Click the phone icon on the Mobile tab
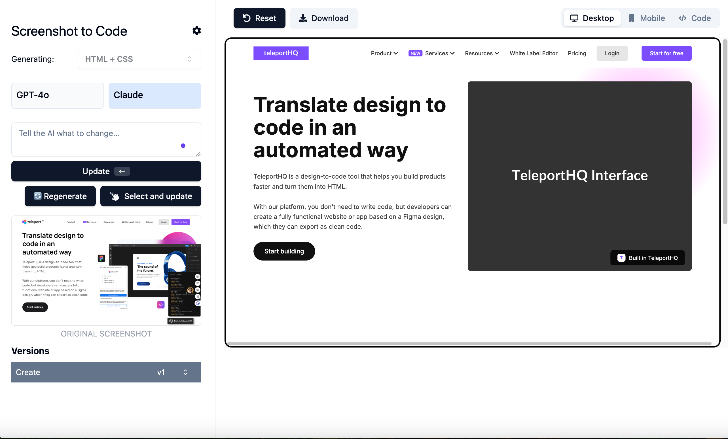Screen dimensions: 728x439 (x=631, y=18)
